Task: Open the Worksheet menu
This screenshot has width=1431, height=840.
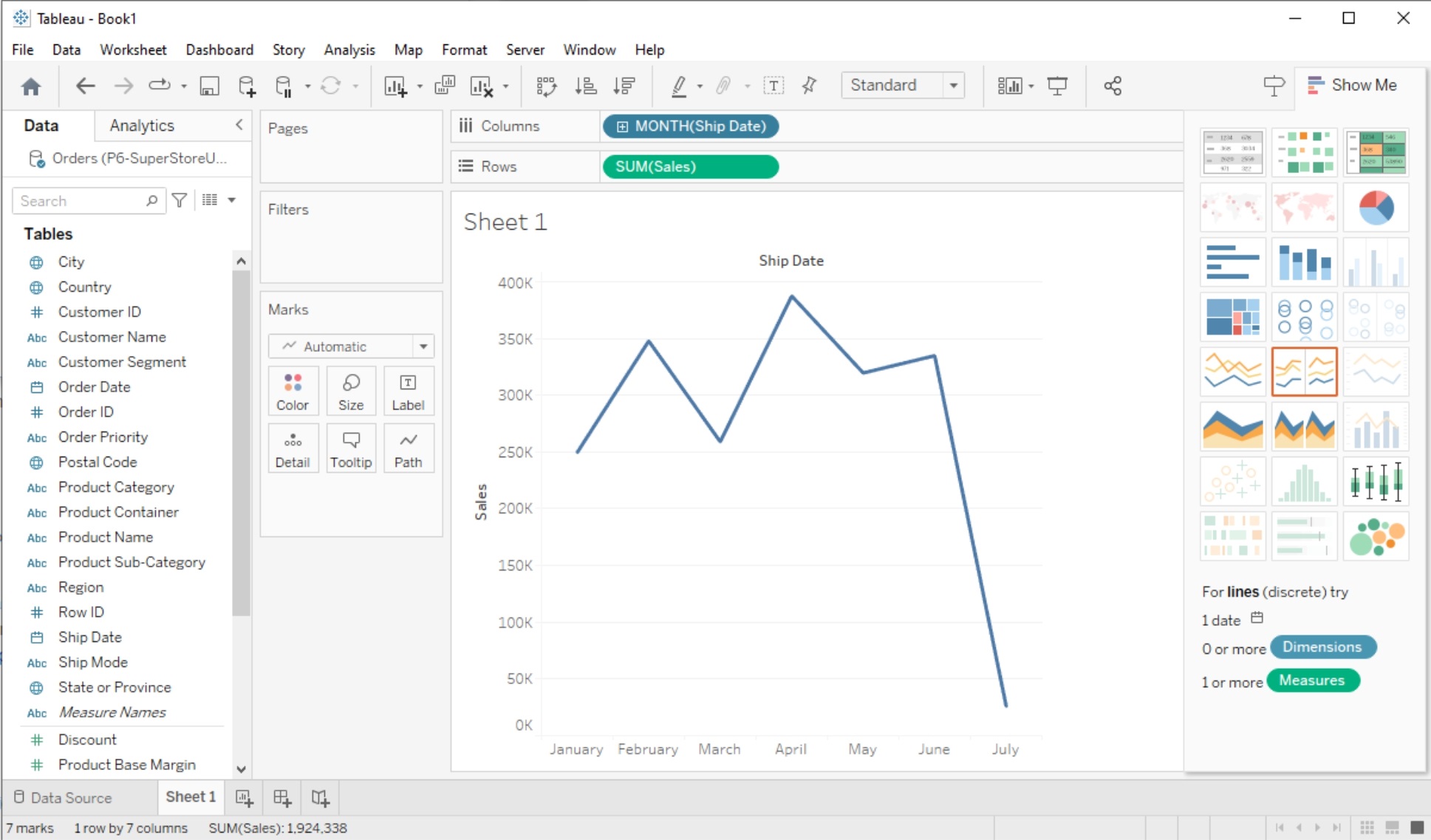Action: point(133,49)
